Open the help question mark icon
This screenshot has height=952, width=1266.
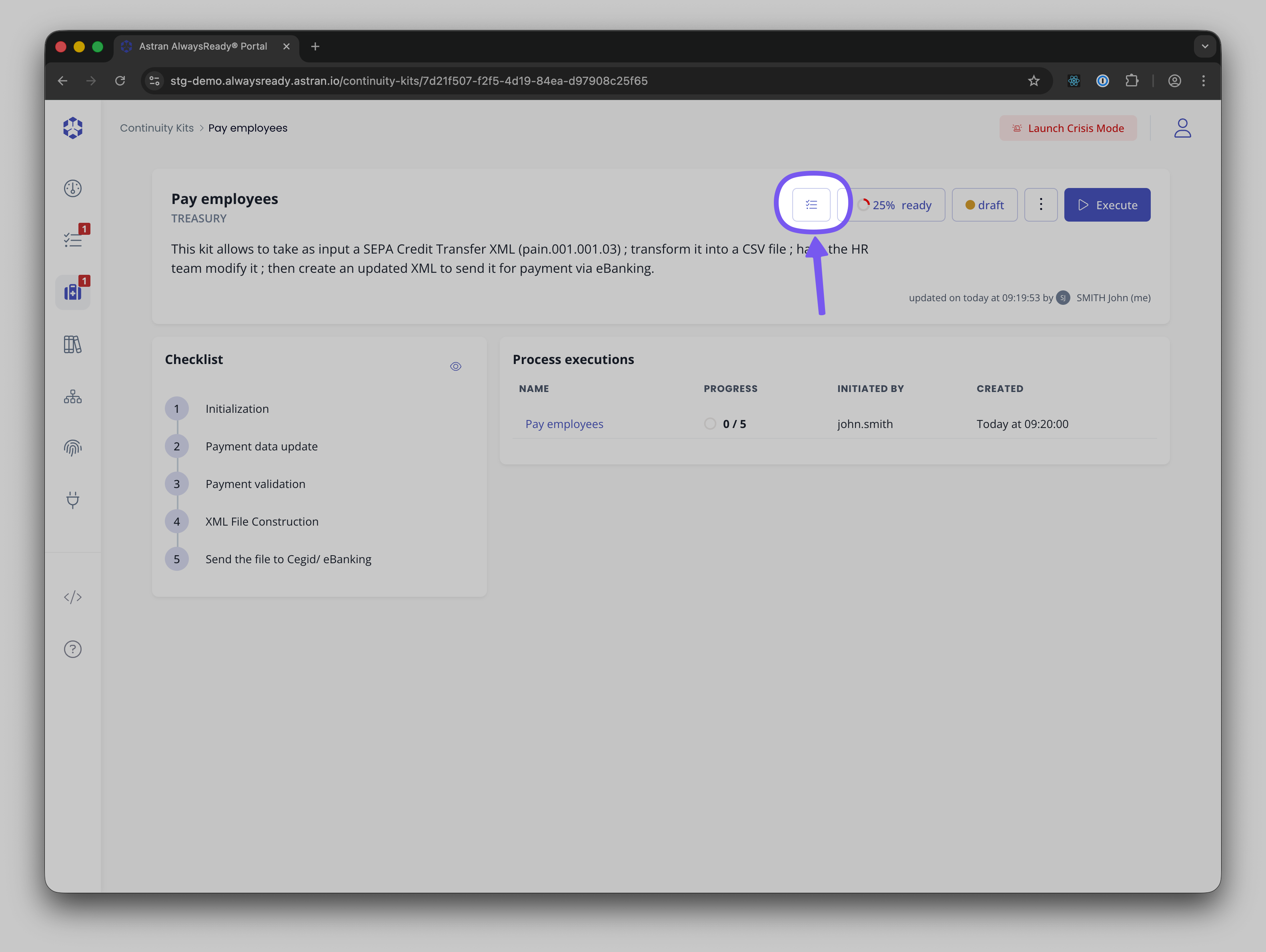coord(73,649)
